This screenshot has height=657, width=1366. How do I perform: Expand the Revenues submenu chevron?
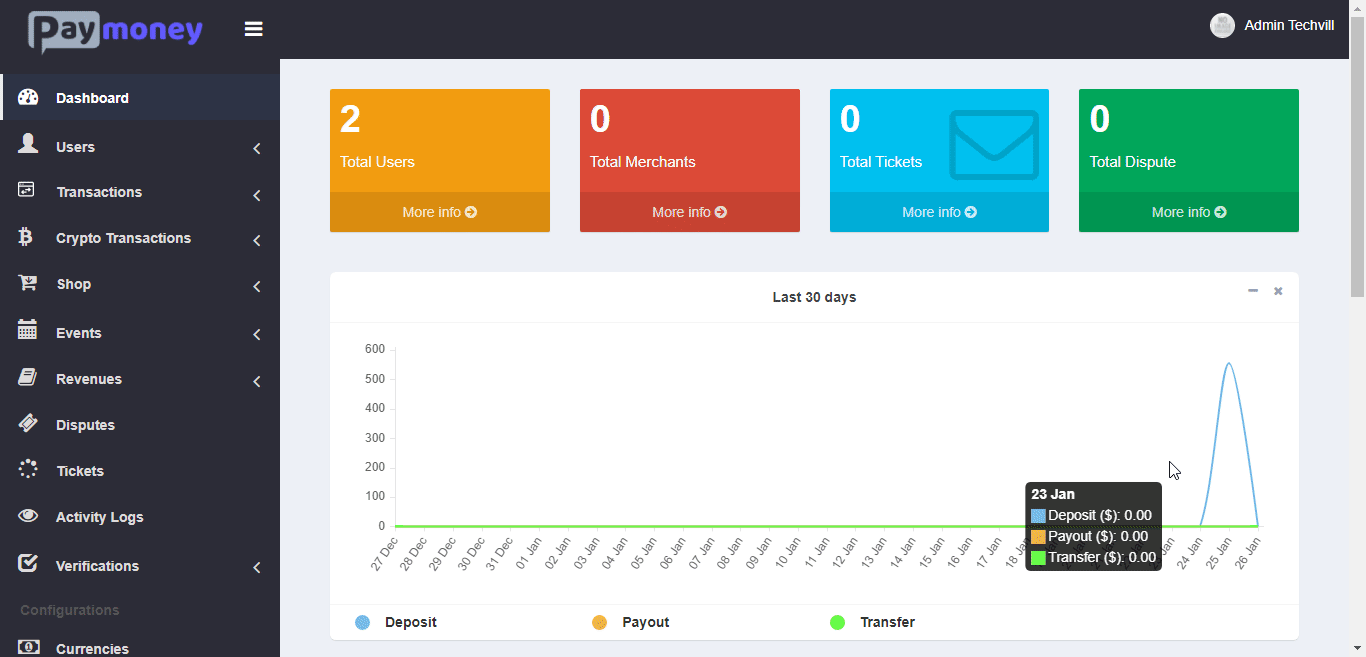coord(257,381)
